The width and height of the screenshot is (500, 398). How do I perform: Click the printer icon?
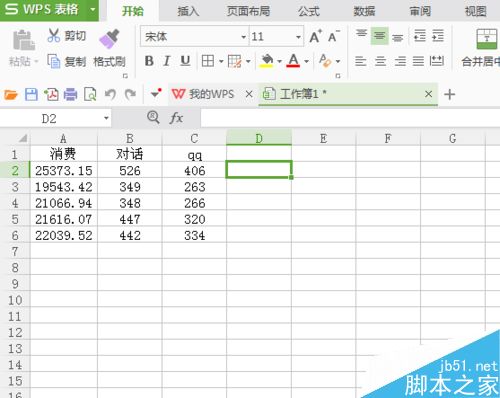[x=70, y=95]
